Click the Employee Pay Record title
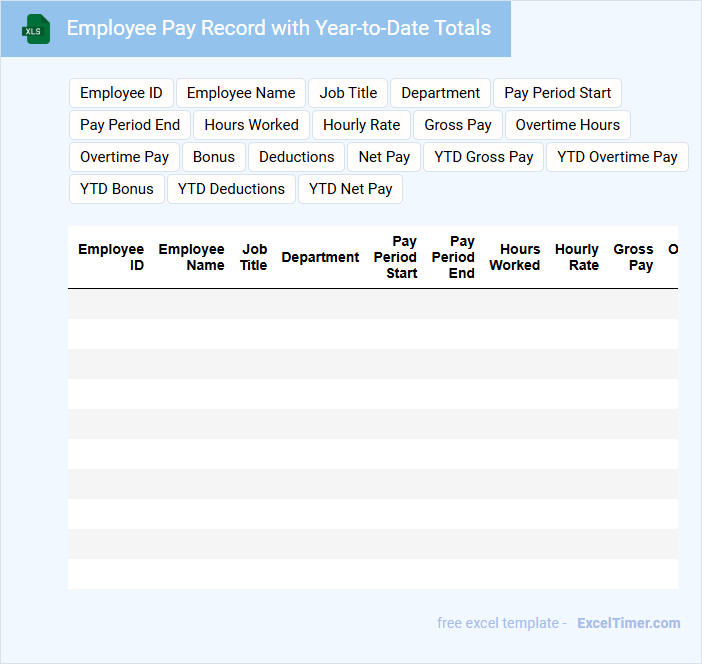The height and width of the screenshot is (664, 702). tap(278, 28)
